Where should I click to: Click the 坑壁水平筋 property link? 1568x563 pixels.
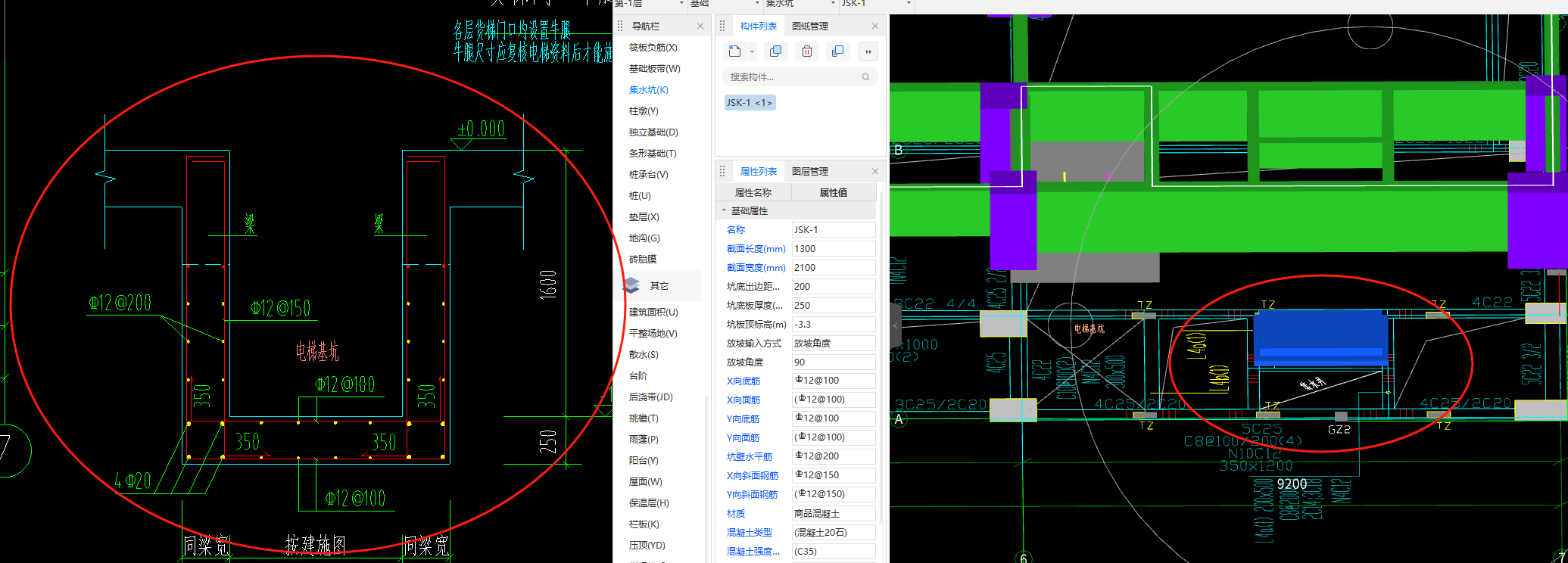[749, 456]
